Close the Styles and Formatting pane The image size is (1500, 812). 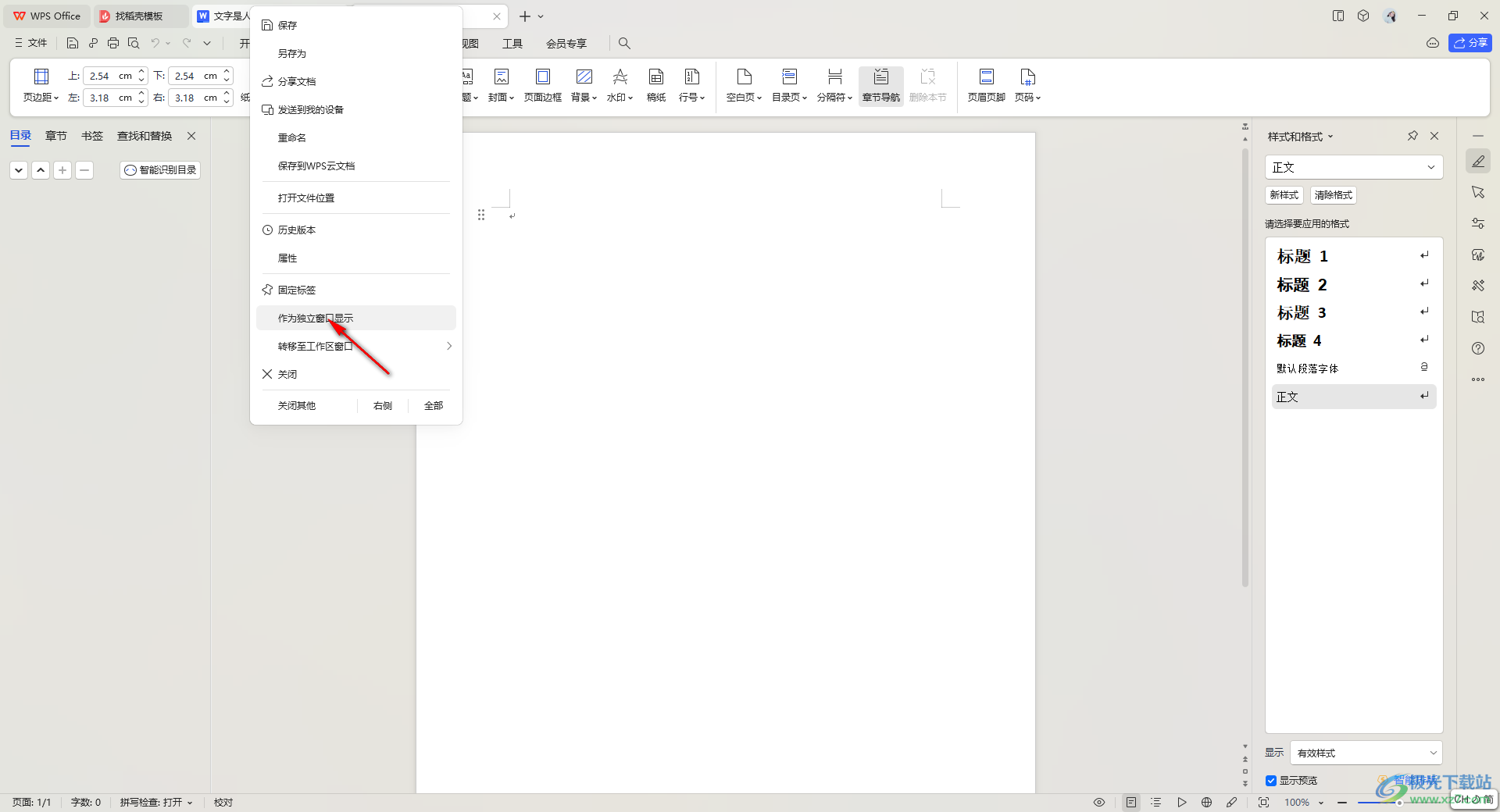[1434, 136]
